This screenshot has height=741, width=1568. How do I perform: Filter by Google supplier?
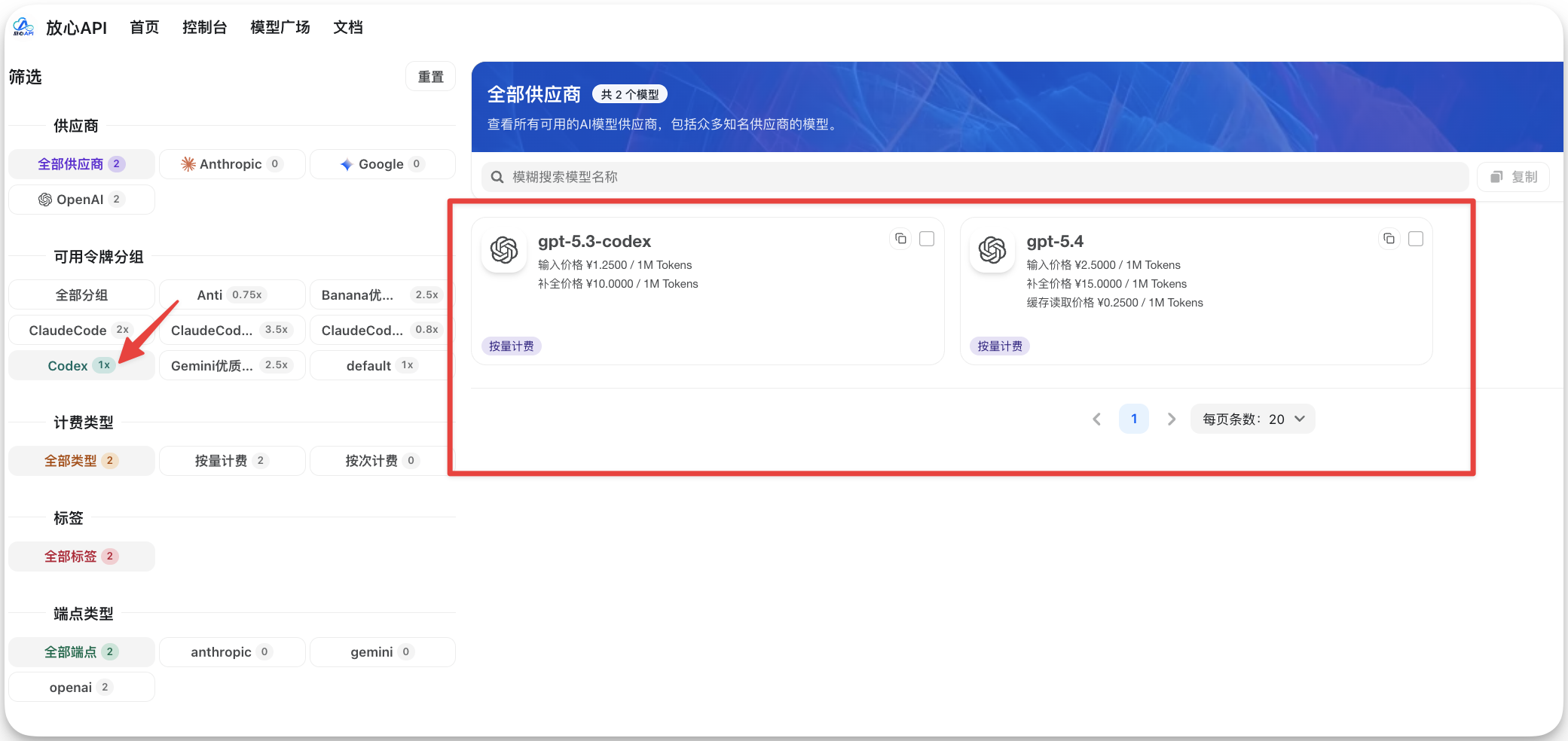pos(383,164)
